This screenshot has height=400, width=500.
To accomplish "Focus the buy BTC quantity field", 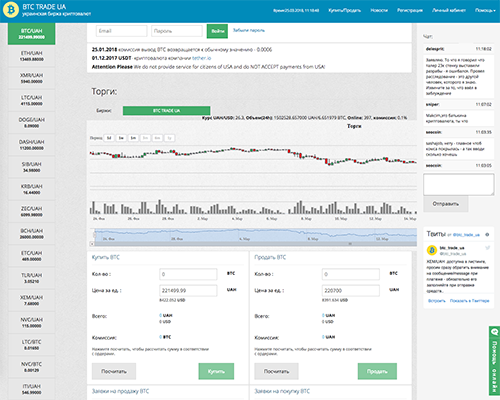I will pos(188,274).
